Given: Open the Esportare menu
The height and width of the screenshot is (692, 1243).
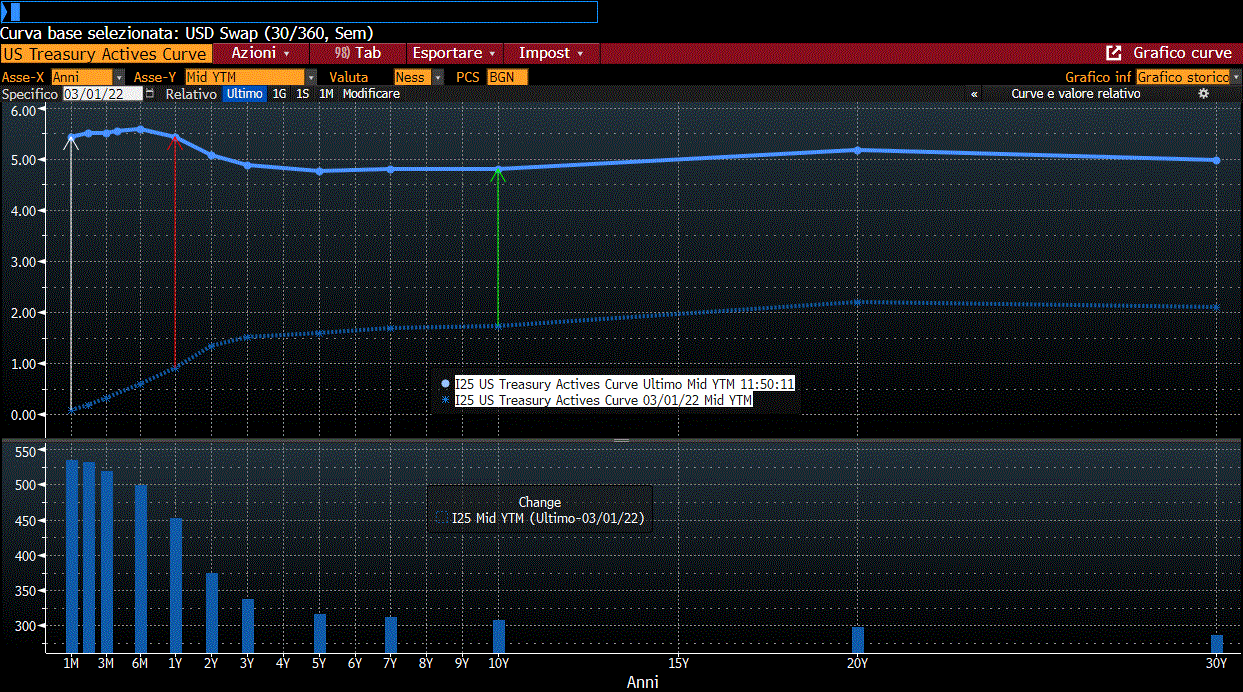Looking at the screenshot, I should [454, 53].
